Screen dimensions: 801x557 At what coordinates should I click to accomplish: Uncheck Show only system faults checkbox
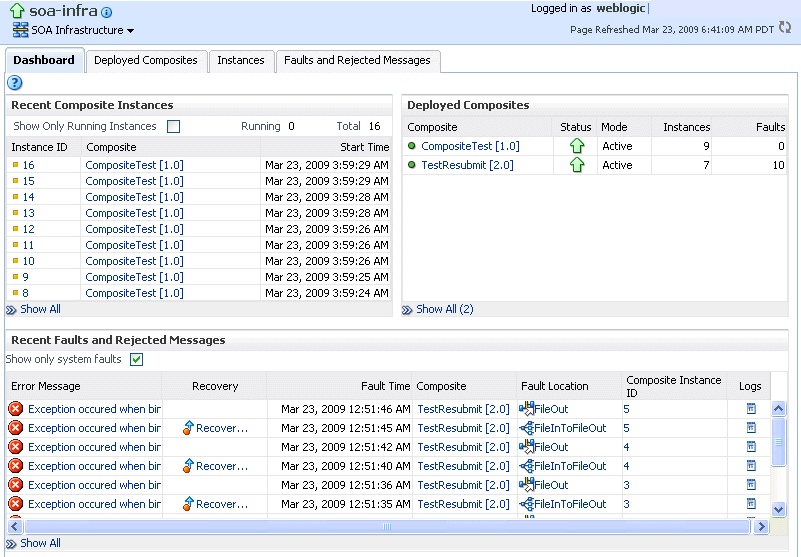coord(136,360)
